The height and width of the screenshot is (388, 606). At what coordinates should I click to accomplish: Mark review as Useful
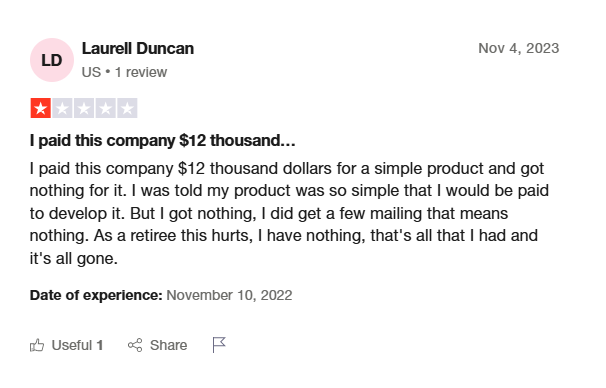pos(66,345)
